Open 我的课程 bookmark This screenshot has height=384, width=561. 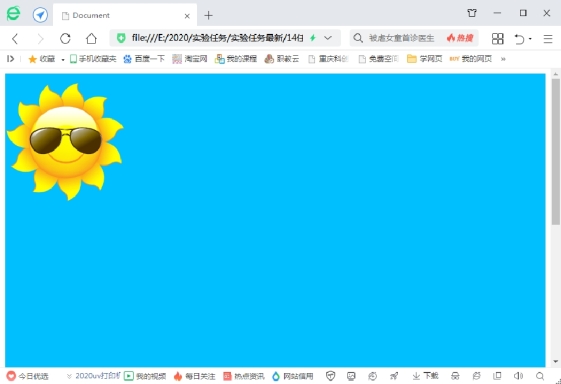click(235, 59)
